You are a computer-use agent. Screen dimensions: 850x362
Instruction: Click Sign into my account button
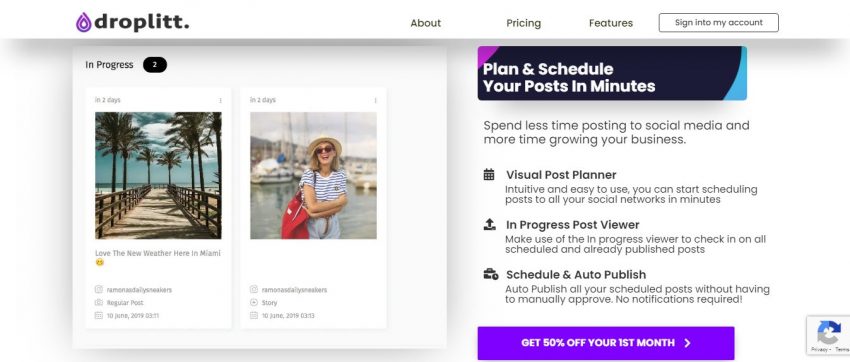pos(719,23)
